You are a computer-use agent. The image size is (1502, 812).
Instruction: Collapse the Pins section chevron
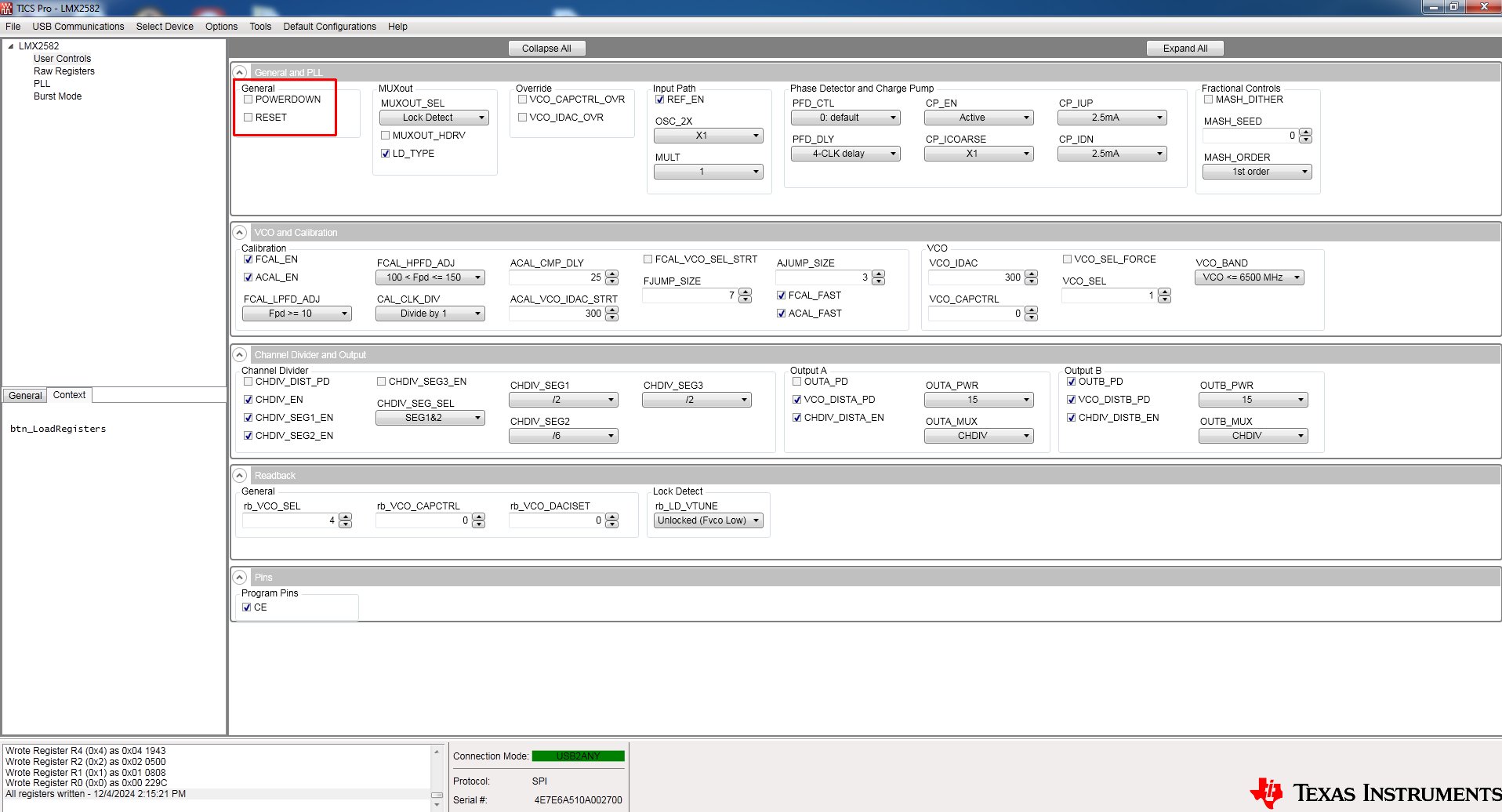pos(240,577)
